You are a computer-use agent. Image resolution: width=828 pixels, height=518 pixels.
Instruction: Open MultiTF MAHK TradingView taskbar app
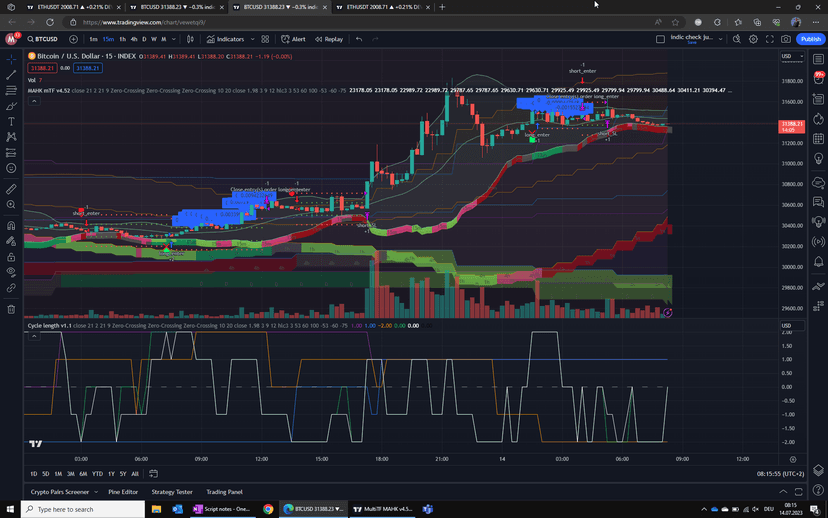pos(383,509)
